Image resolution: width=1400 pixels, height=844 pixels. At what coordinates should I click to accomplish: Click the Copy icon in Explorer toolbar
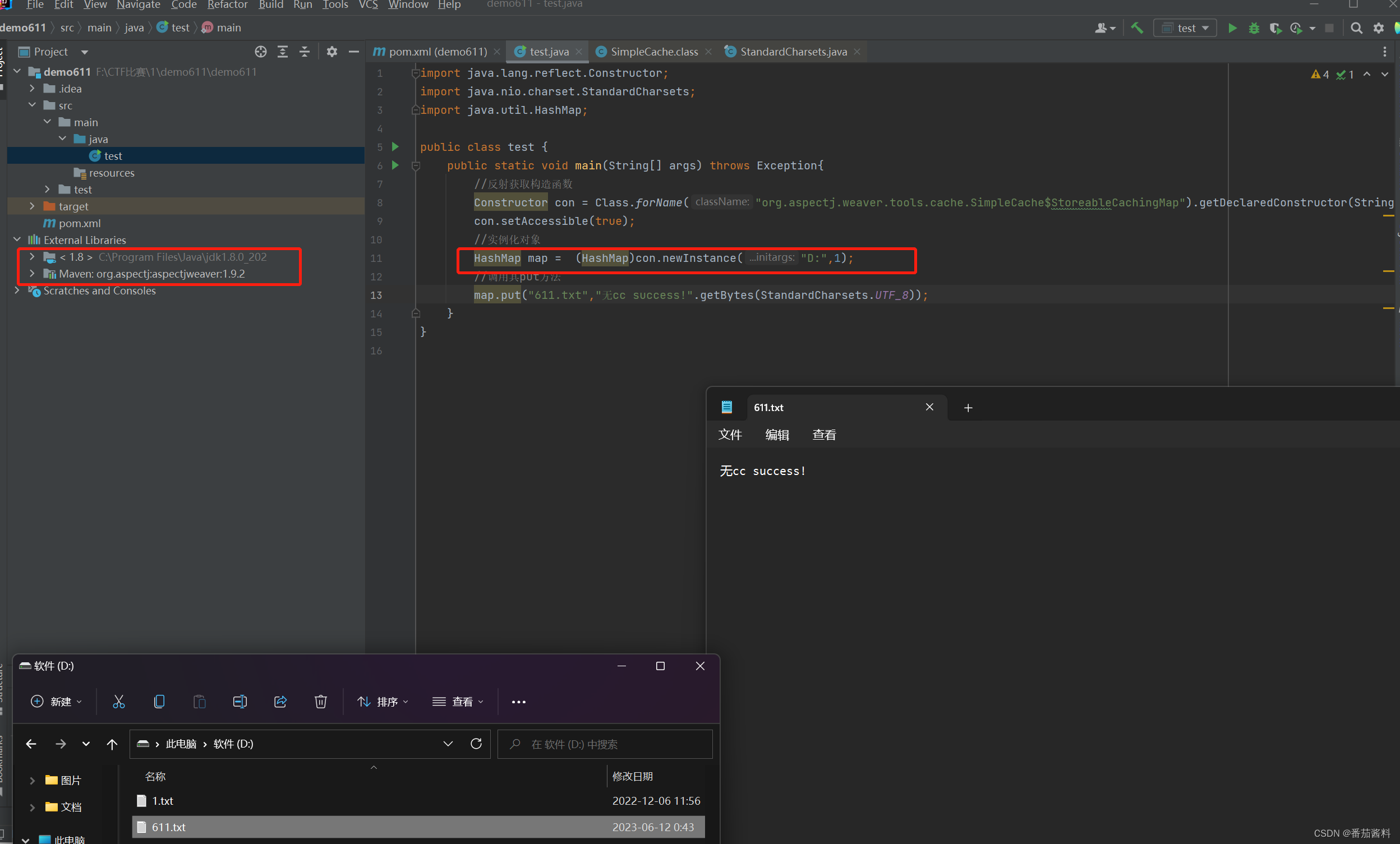[x=159, y=702]
